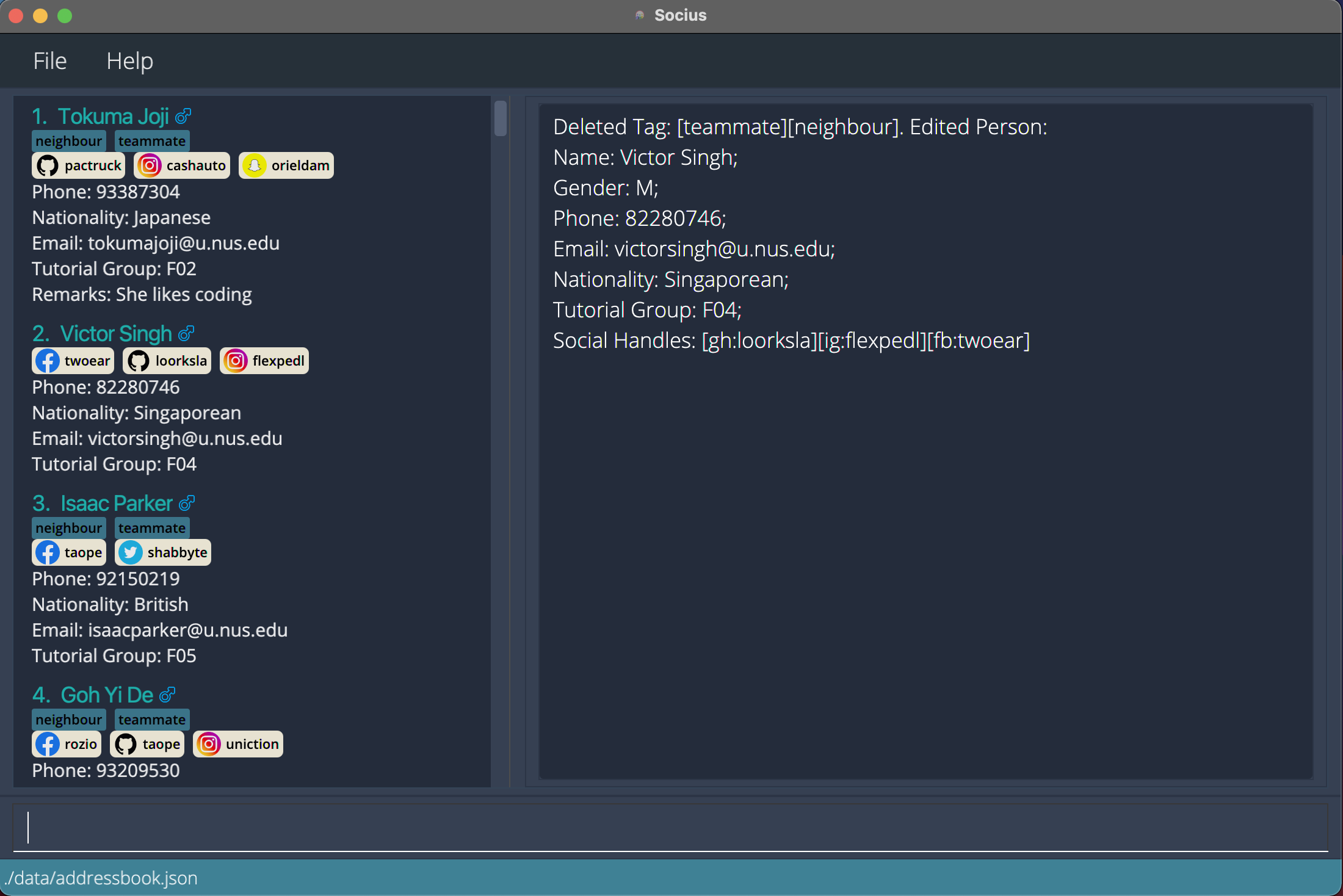Viewport: 1343px width, 896px height.
Task: Click the male gender icon beside Victor Singh
Action: click(186, 333)
